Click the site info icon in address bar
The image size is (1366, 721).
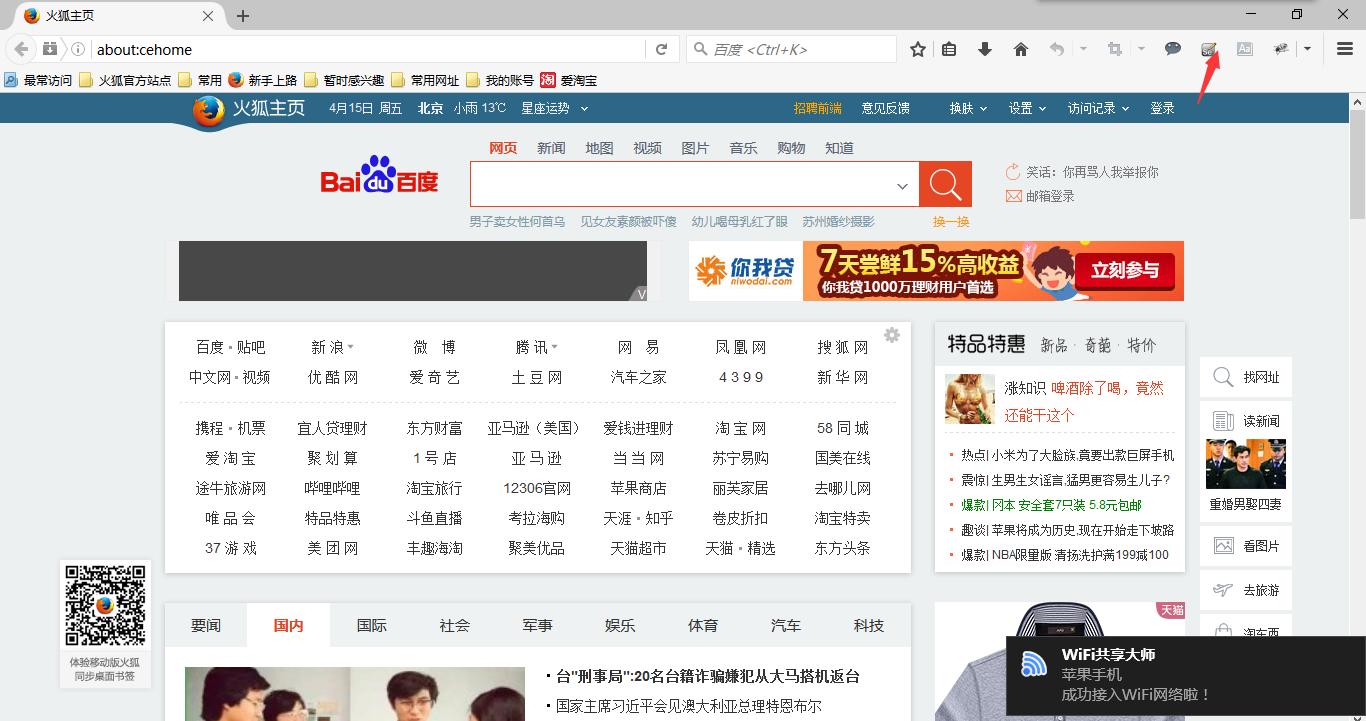78,49
